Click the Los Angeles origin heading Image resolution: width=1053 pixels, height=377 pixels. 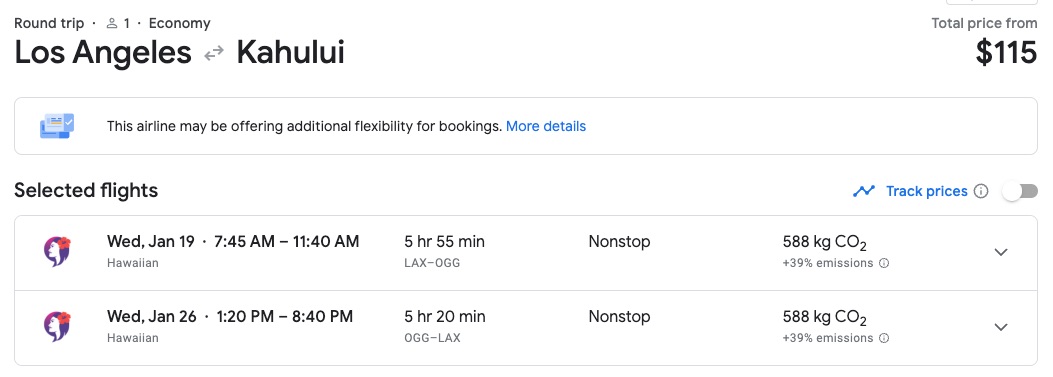tap(103, 53)
